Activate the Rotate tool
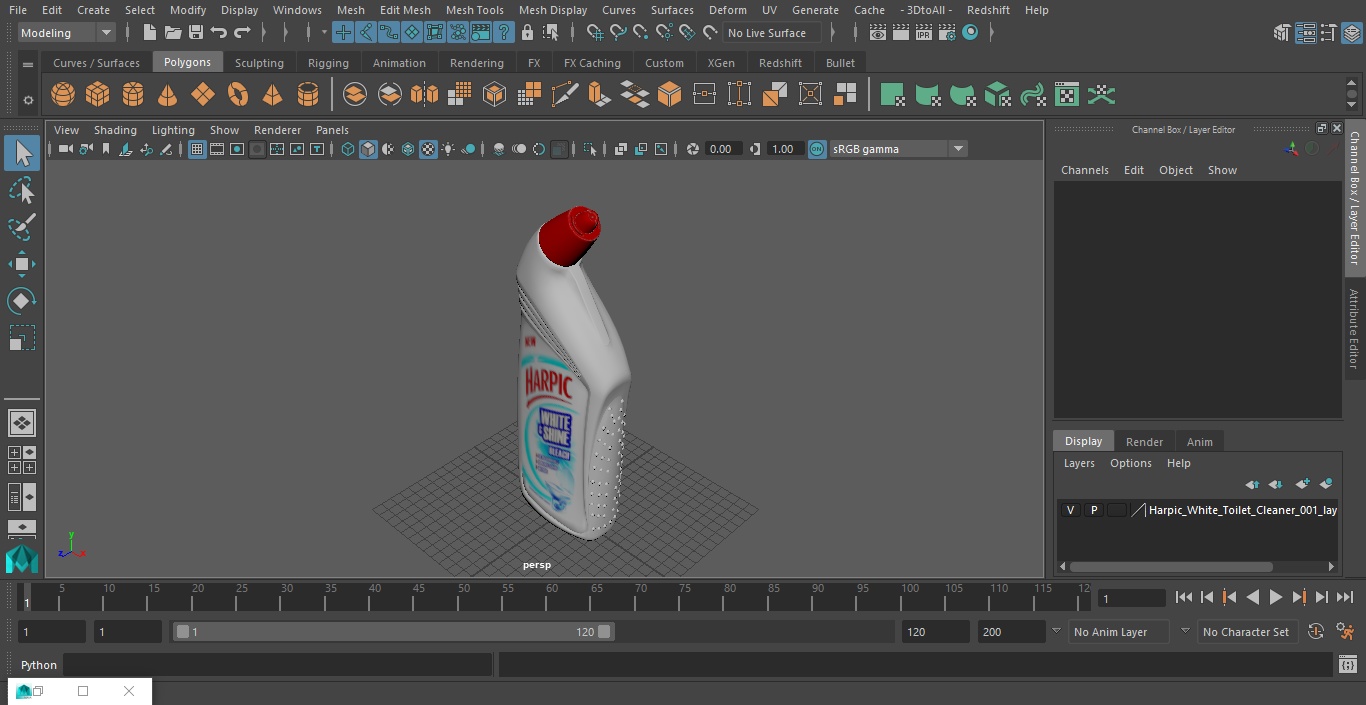 click(x=22, y=301)
